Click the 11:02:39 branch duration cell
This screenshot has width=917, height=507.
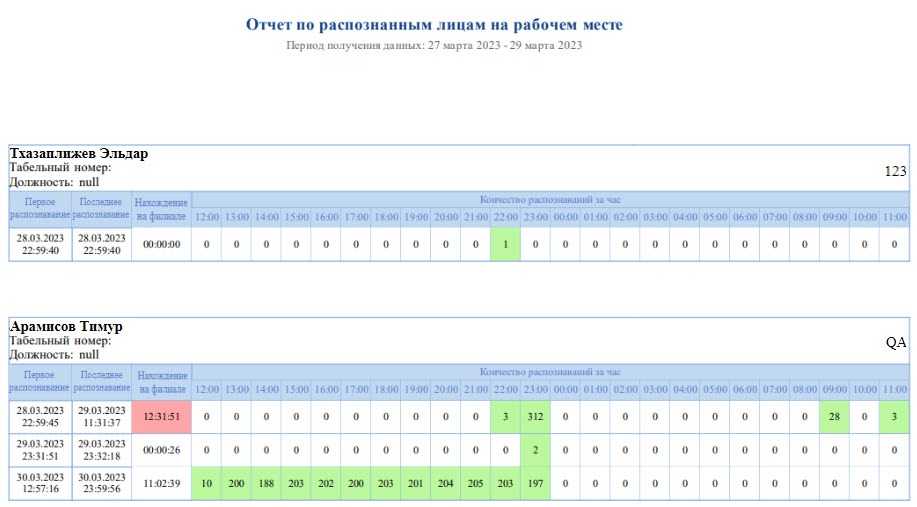(x=161, y=483)
